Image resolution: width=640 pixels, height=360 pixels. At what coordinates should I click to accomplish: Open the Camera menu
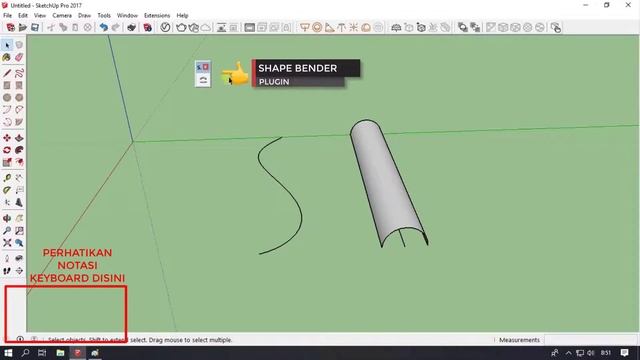[62, 16]
